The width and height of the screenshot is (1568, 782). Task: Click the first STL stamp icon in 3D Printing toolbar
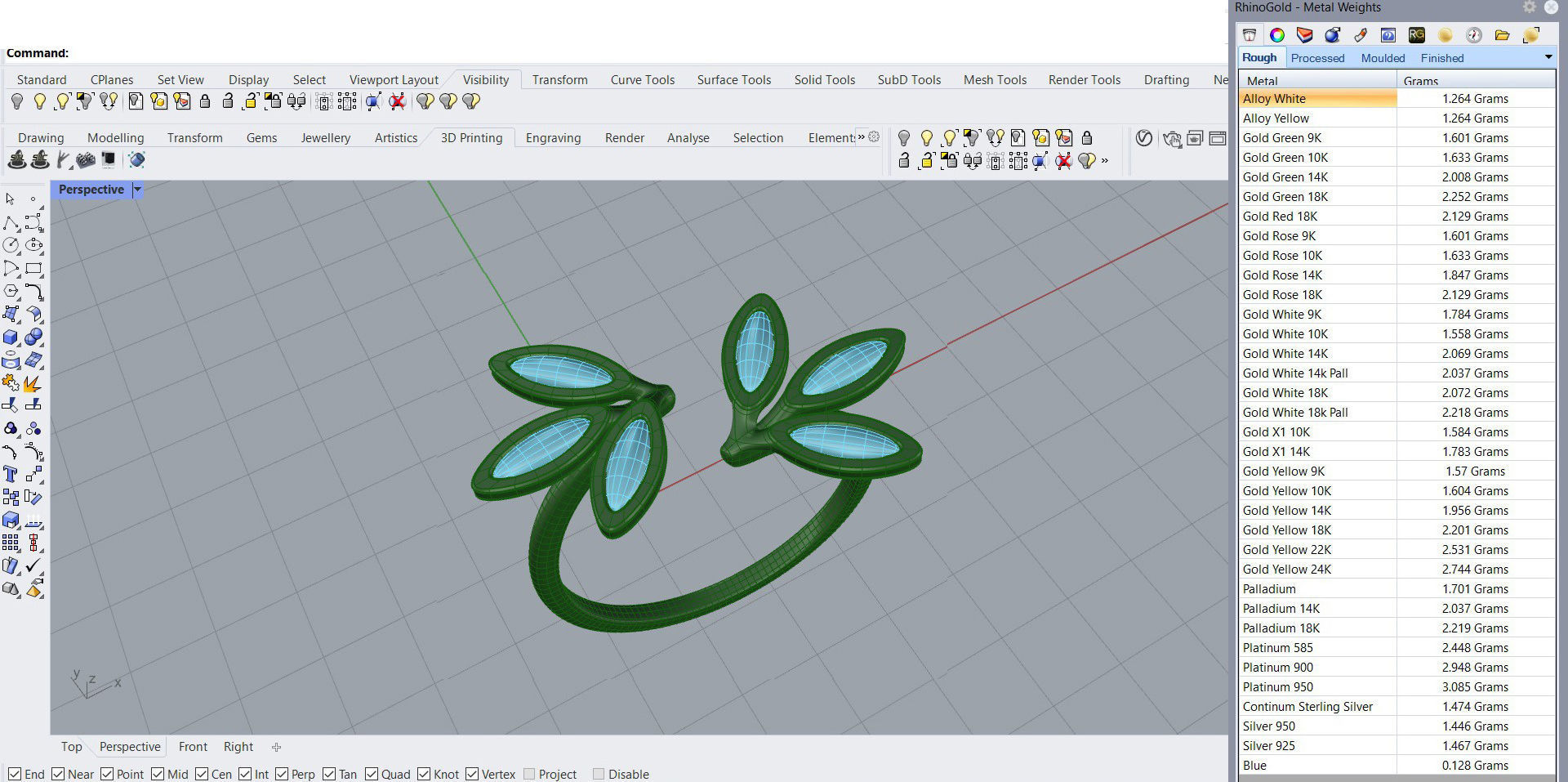(x=17, y=159)
